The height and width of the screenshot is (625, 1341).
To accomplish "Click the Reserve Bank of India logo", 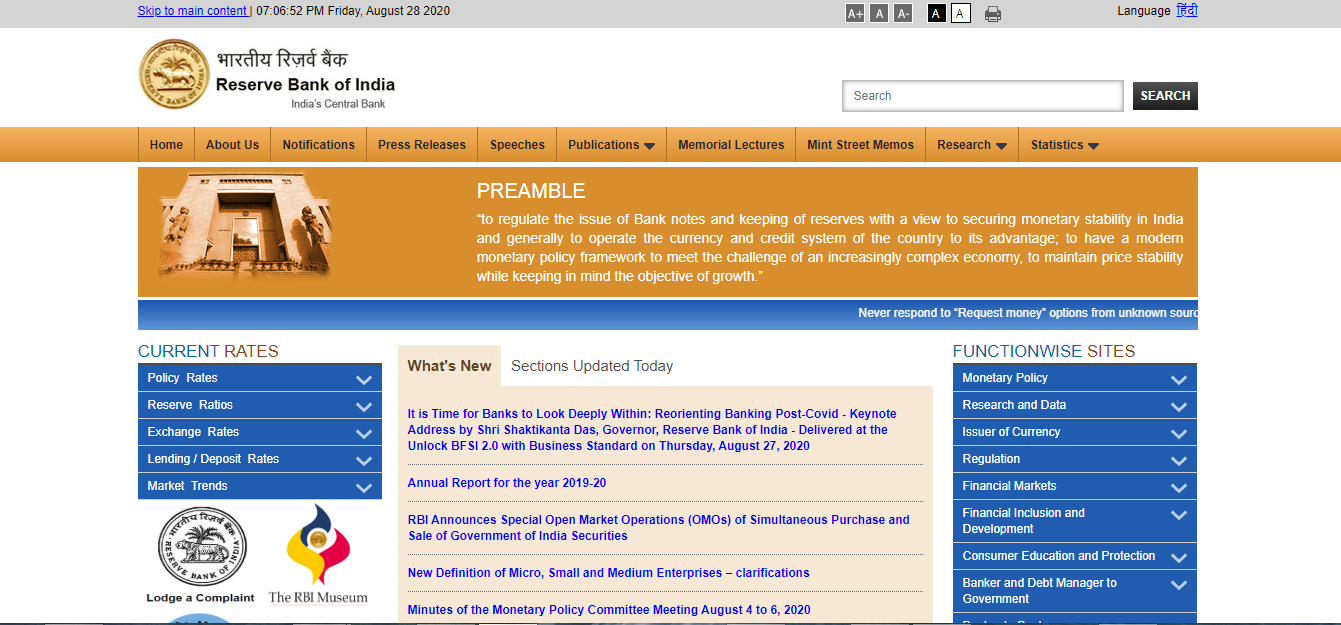I will 267,75.
